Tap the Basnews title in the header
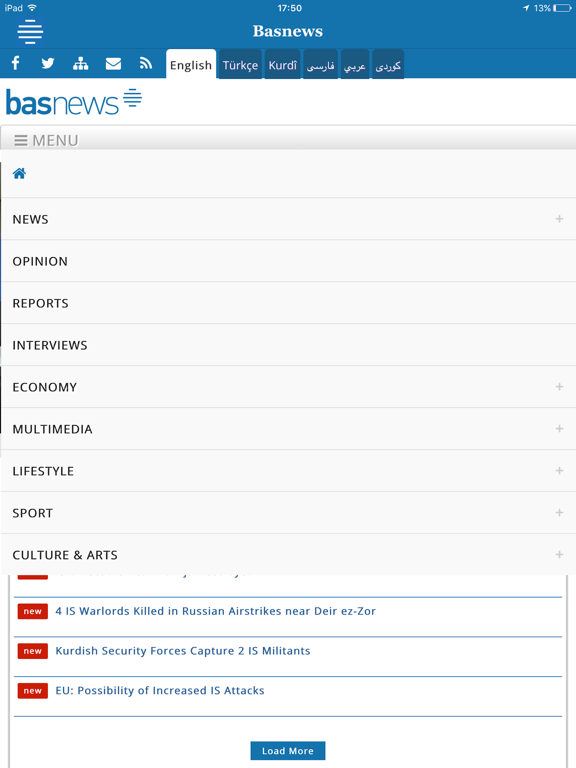 (x=288, y=31)
